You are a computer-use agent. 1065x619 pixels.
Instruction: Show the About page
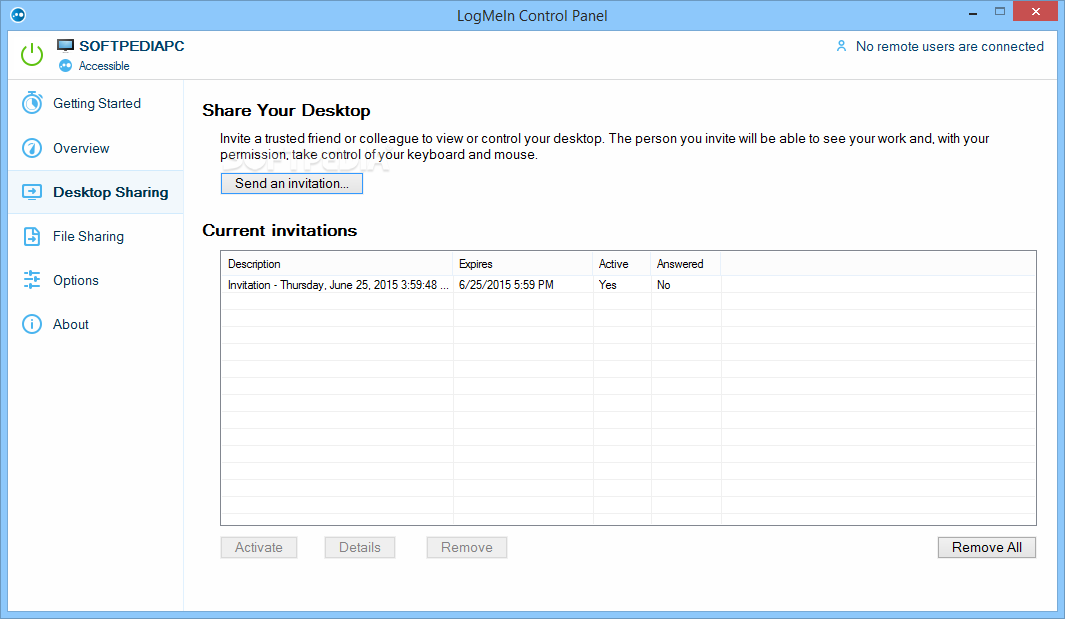click(x=96, y=324)
